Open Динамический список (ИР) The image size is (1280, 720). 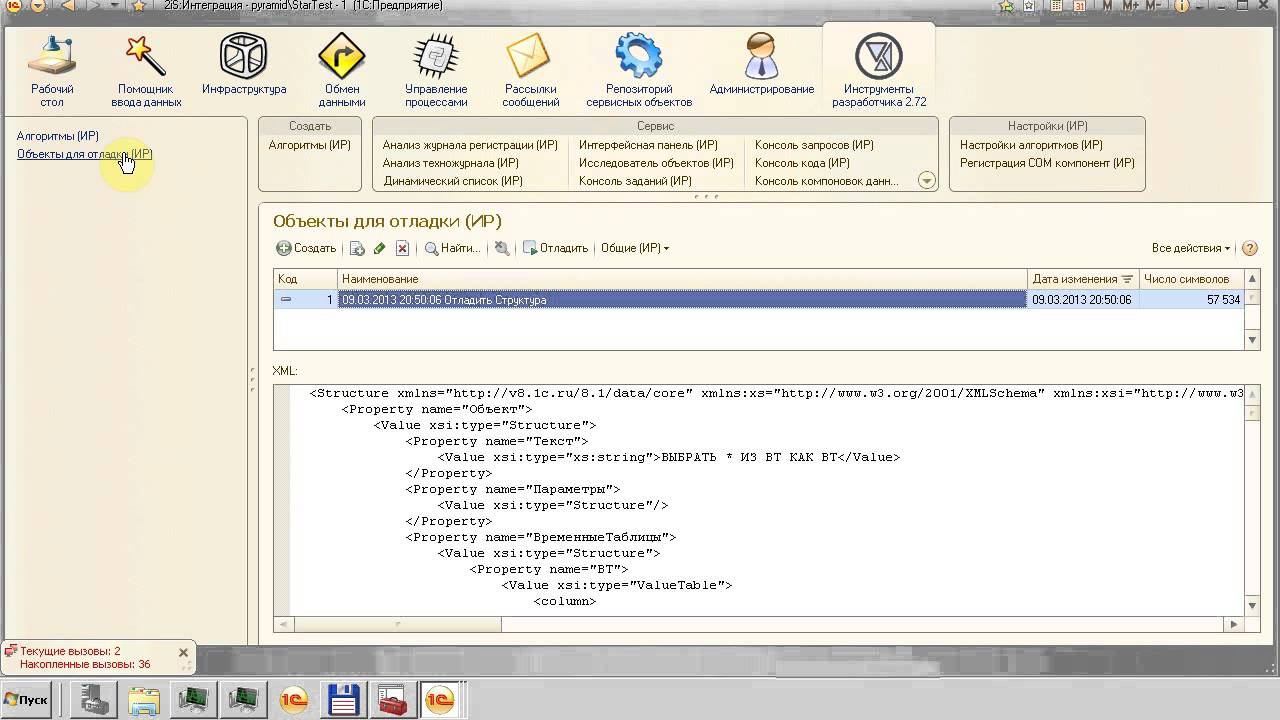[x=453, y=181]
